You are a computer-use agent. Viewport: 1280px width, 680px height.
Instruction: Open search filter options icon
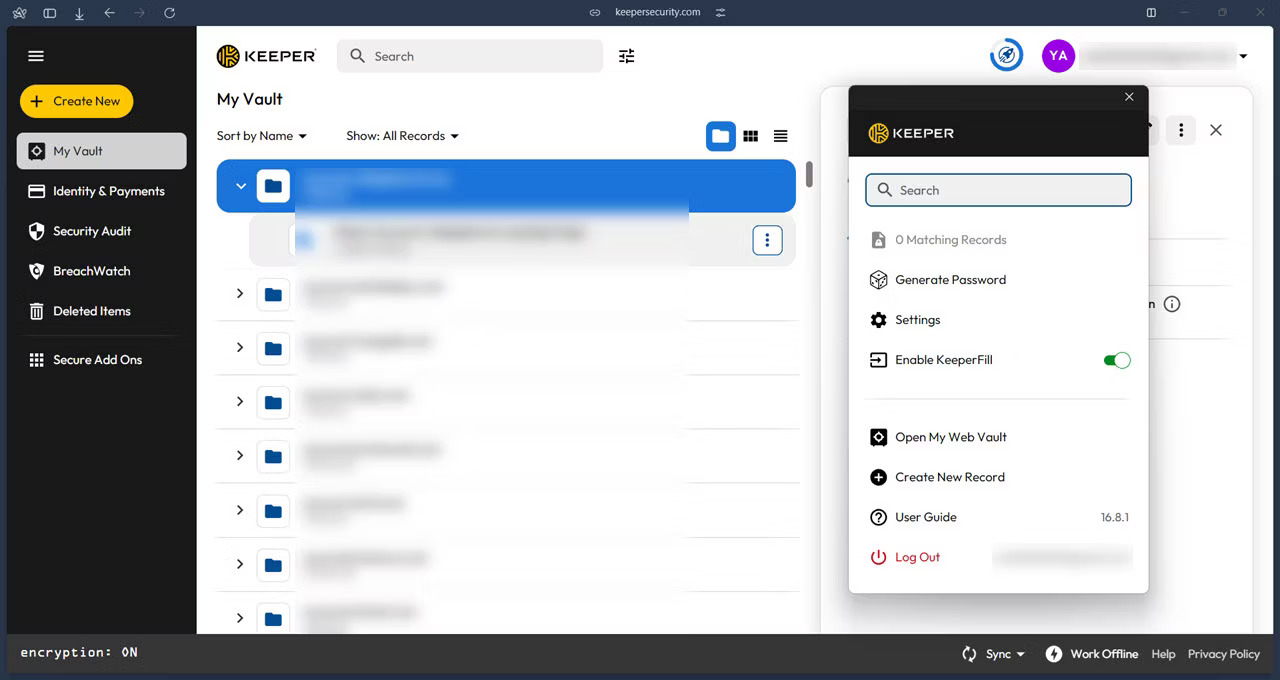(626, 57)
